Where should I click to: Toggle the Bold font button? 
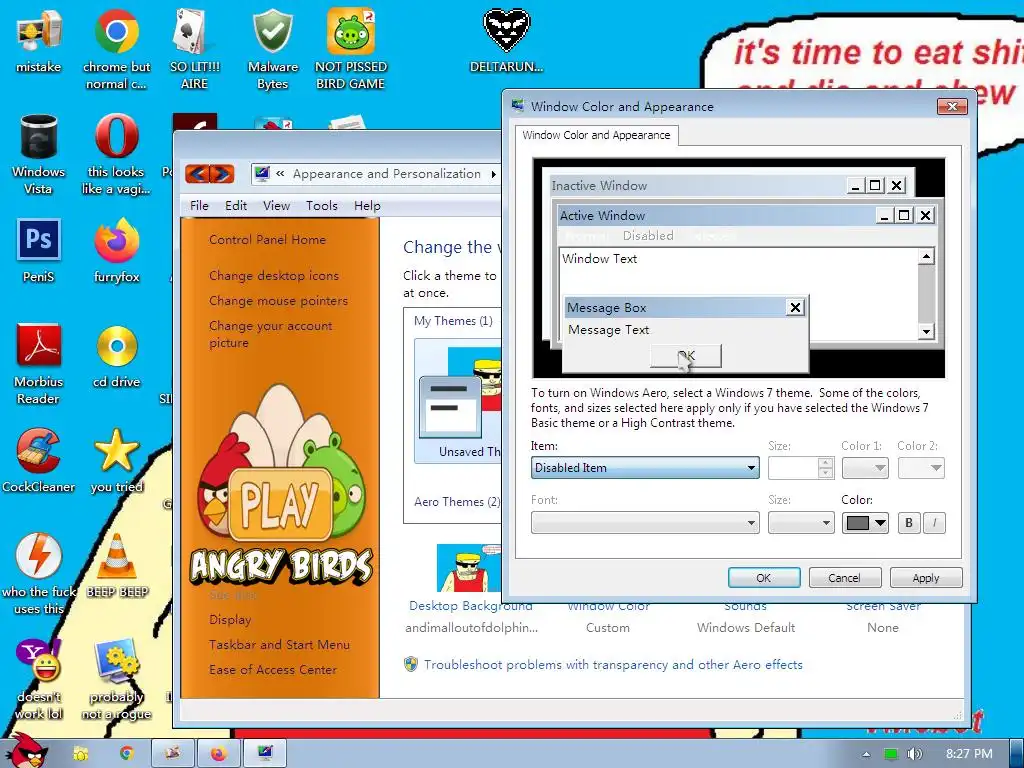[x=909, y=522]
